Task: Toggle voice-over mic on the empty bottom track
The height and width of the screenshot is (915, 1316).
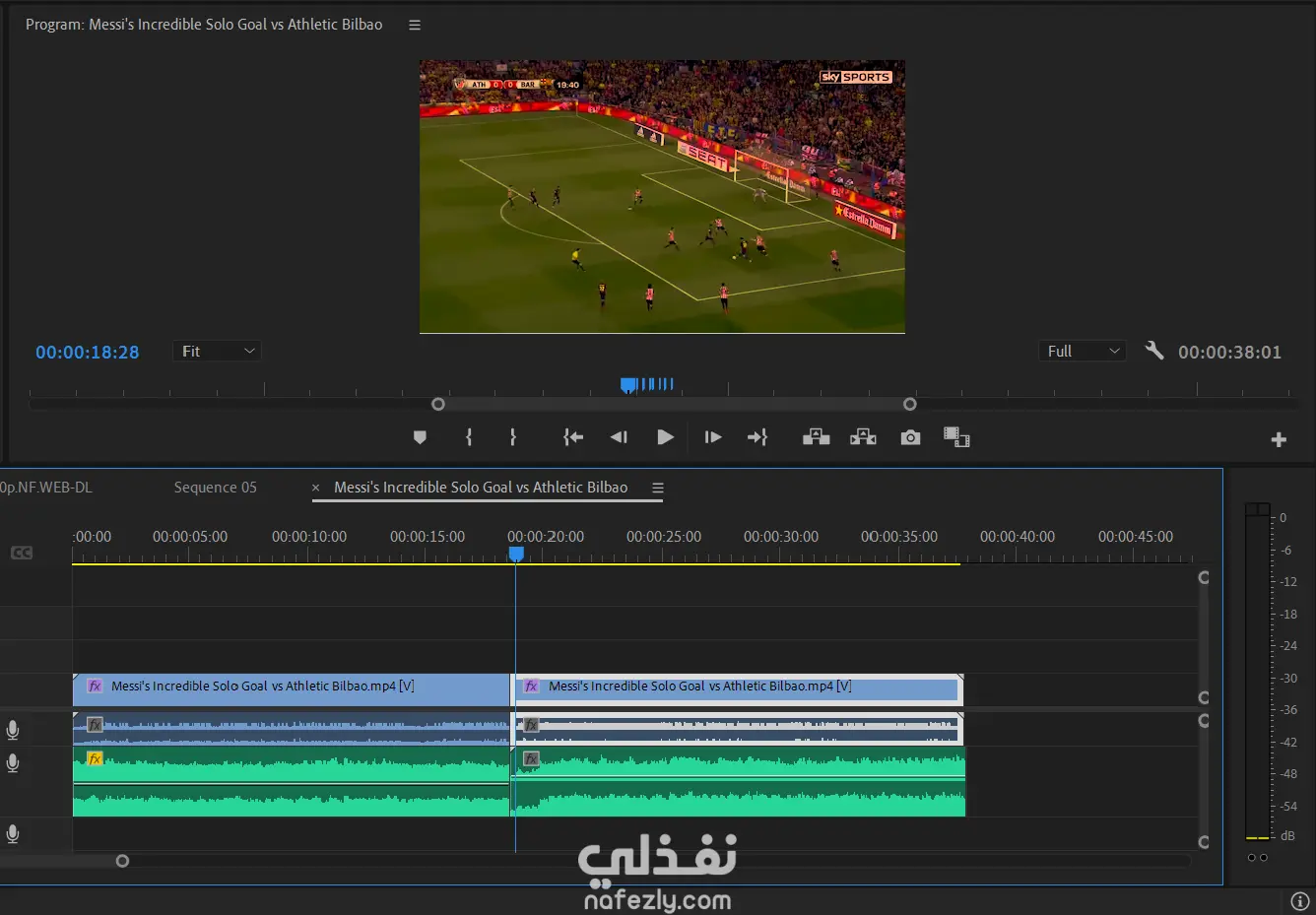Action: pos(13,834)
